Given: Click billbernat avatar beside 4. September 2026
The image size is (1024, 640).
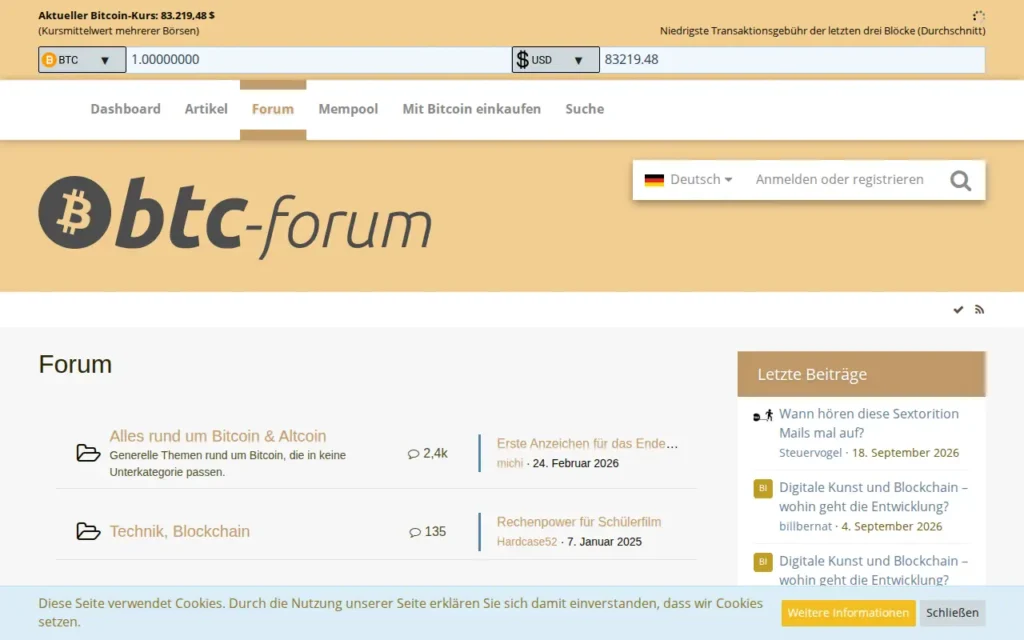Looking at the screenshot, I should (763, 488).
